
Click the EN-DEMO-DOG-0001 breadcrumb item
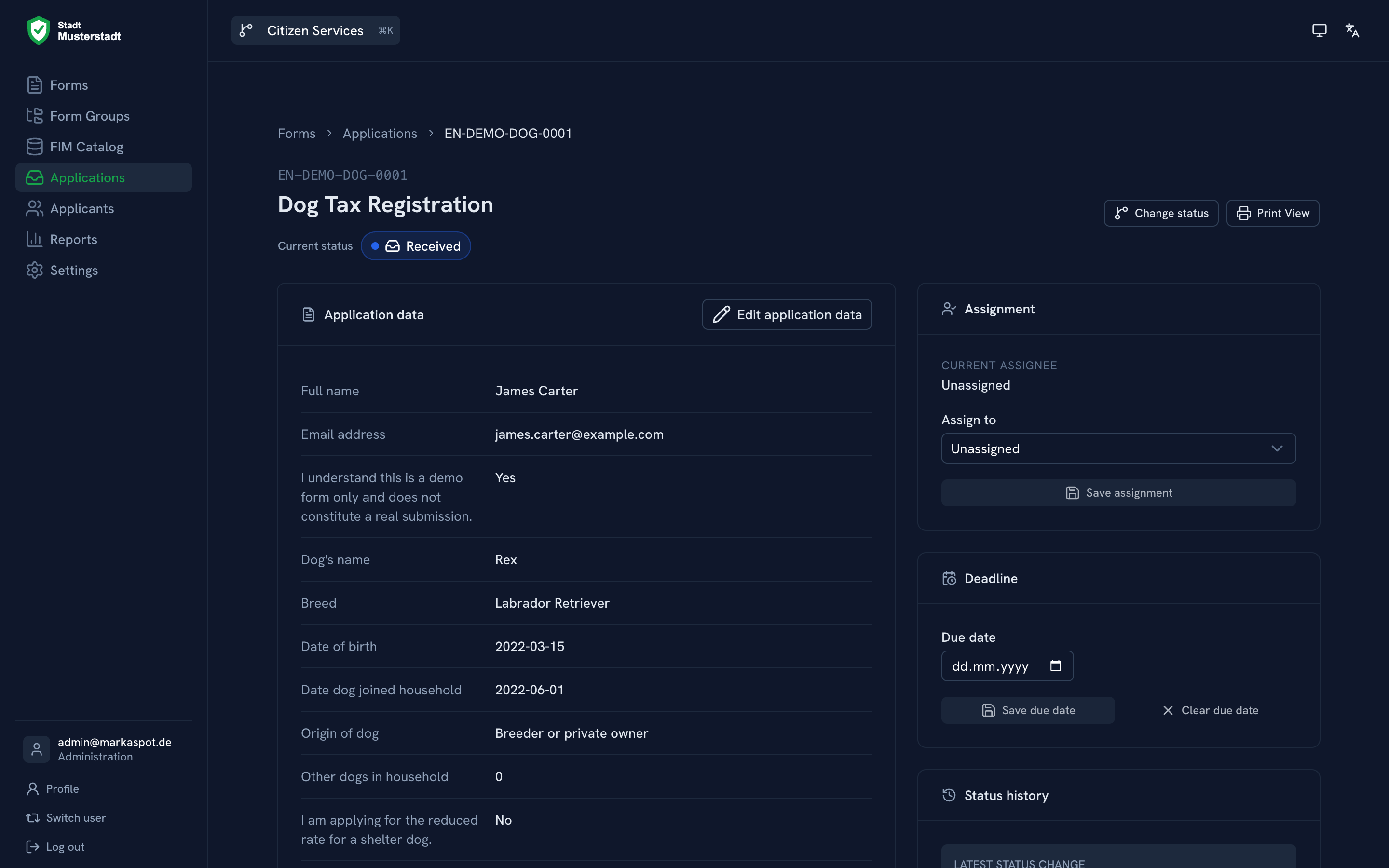508,133
